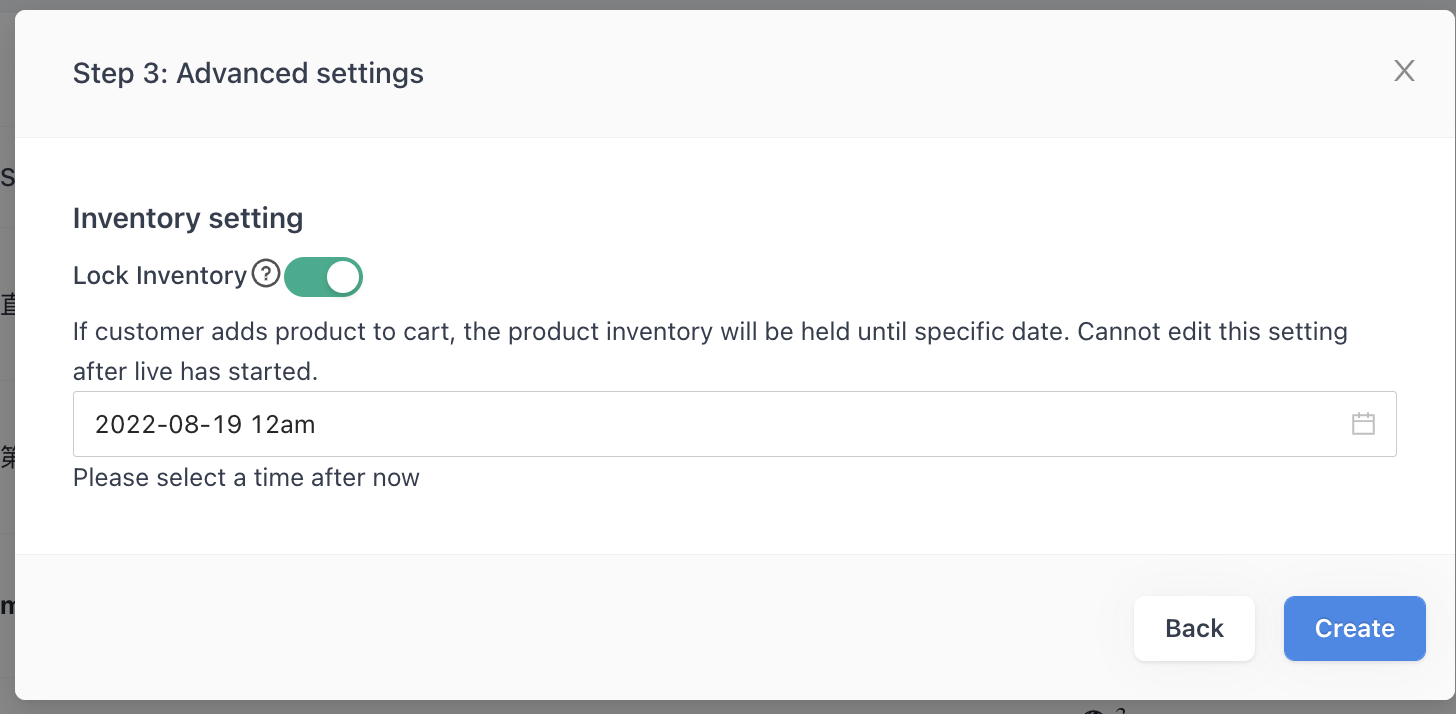The height and width of the screenshot is (714, 1456).
Task: Click the dimmed backdrop character '第' at left edge
Action: point(7,457)
